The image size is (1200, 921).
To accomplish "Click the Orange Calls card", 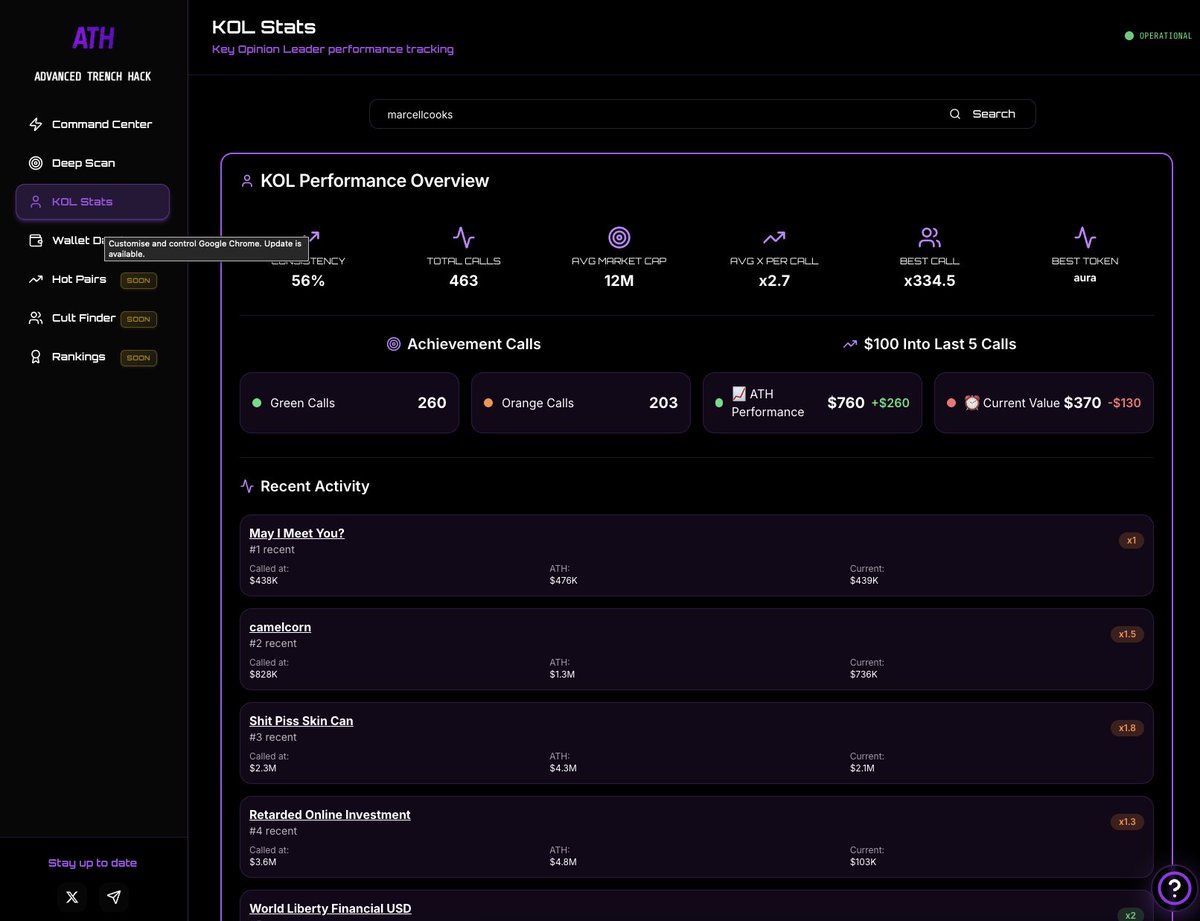I will pyautogui.click(x=581, y=403).
